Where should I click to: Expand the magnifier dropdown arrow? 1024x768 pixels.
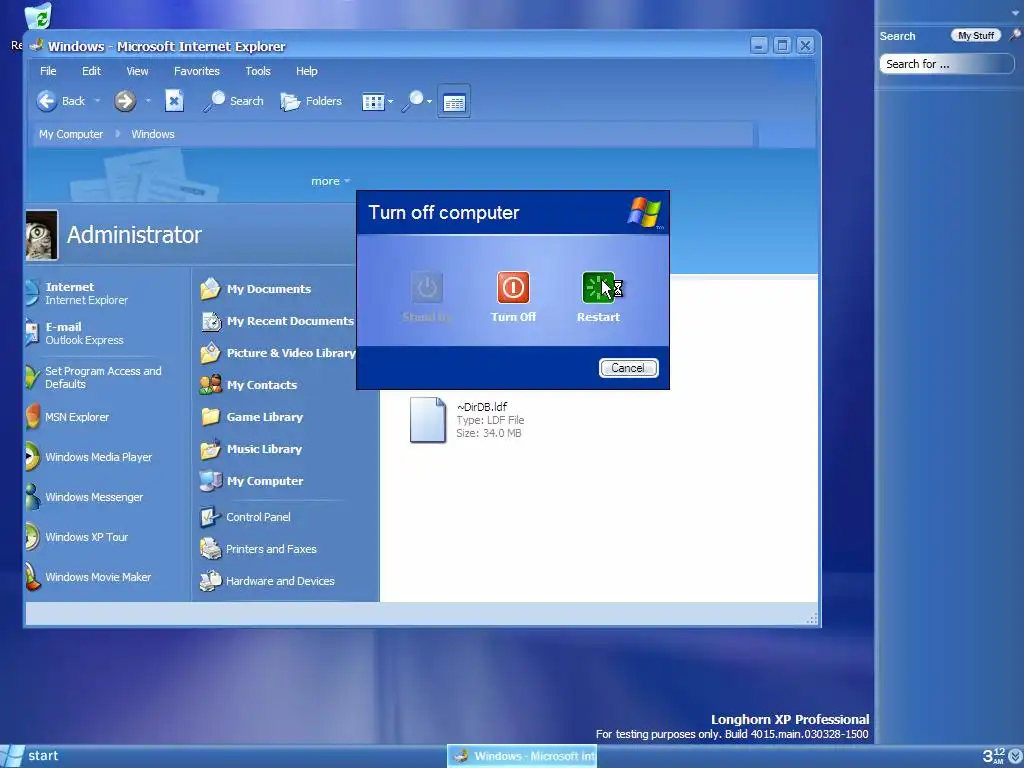429,101
